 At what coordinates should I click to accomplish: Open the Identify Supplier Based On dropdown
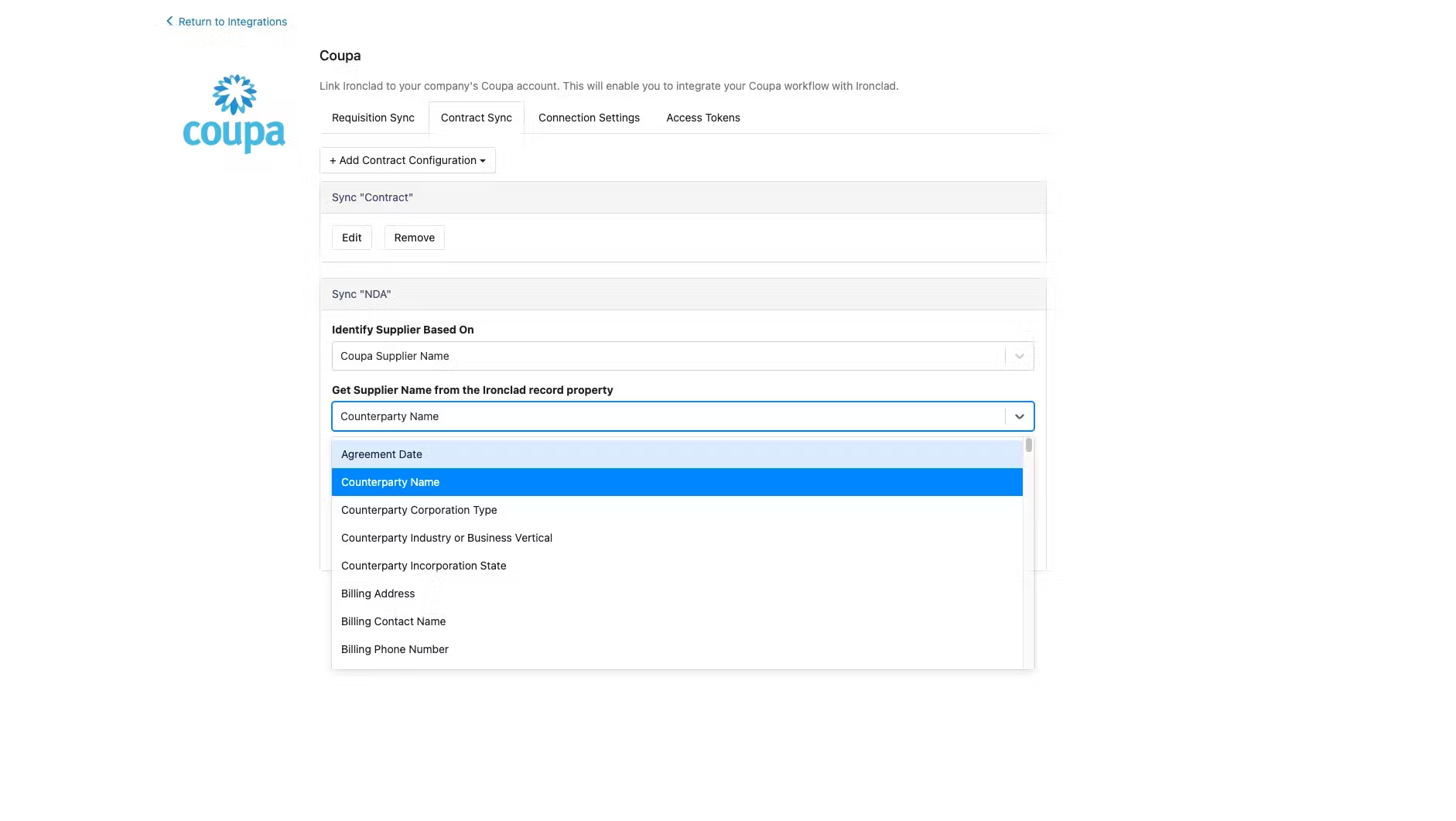click(x=682, y=356)
